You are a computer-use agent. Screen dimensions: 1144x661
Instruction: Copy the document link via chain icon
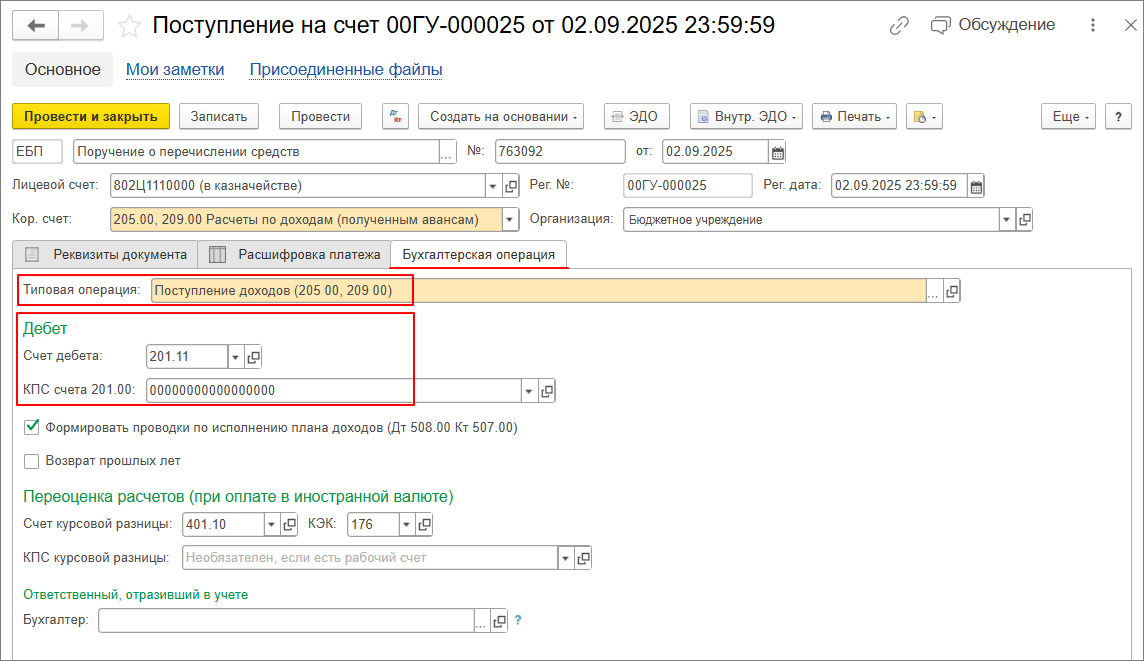899,26
